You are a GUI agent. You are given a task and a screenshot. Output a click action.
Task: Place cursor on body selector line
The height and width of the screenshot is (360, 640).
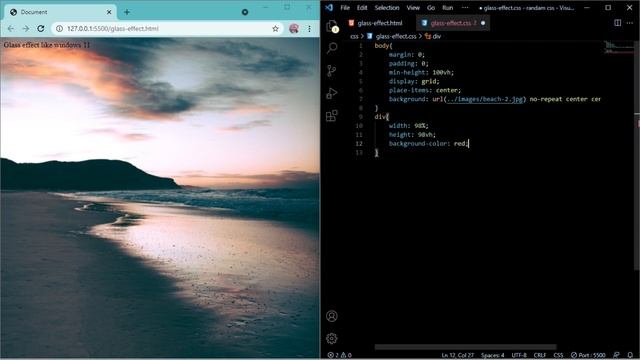[384, 46]
